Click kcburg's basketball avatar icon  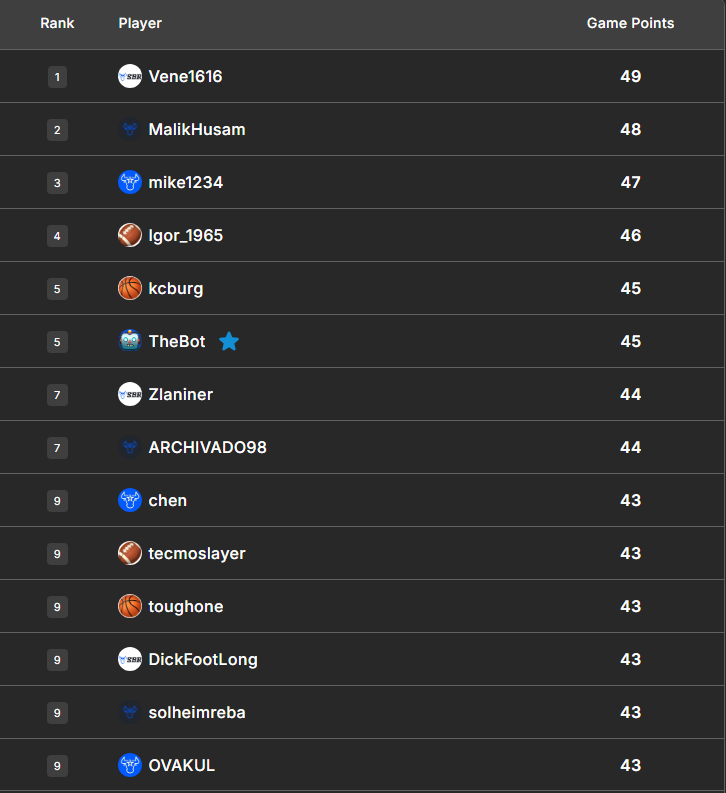pyautogui.click(x=130, y=288)
